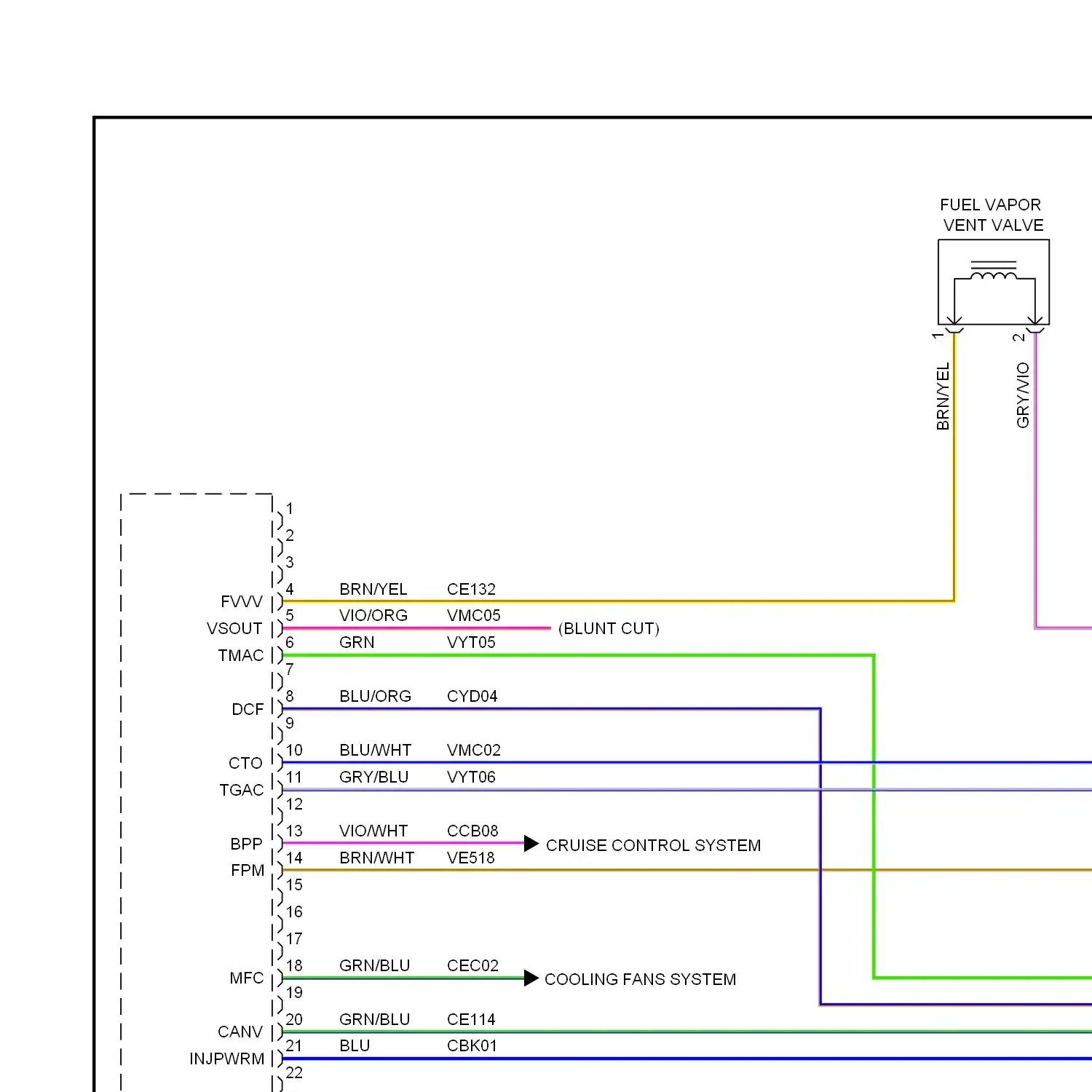The image size is (1092, 1092).
Task: Click the BLU wire label at pin 21
Action: coord(355,1045)
